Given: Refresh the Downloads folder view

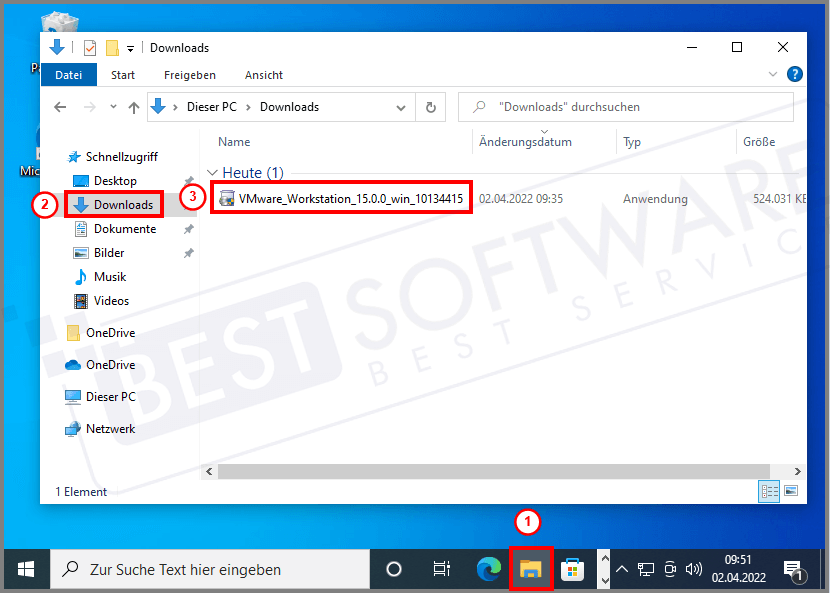Looking at the screenshot, I should (x=431, y=107).
